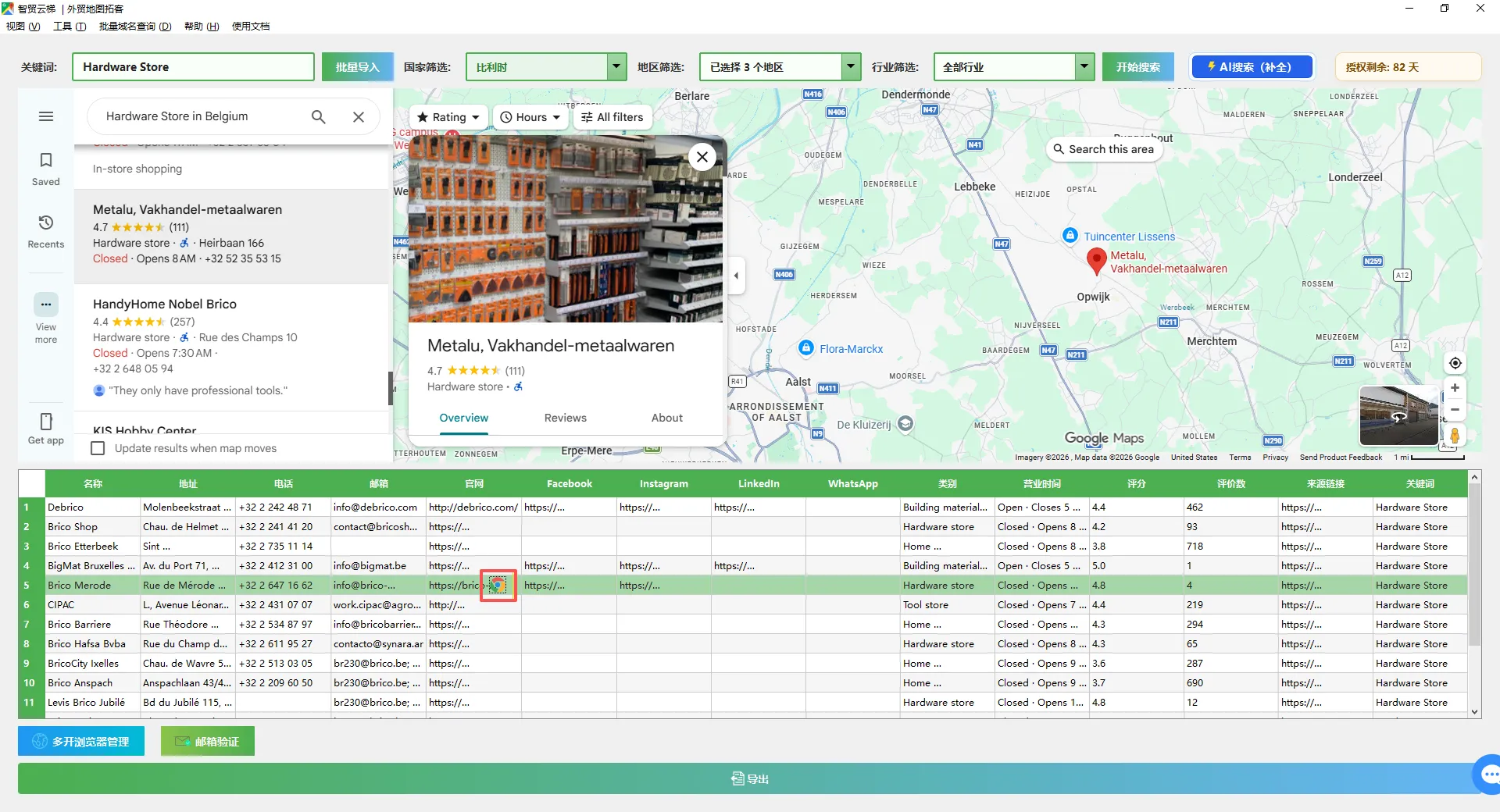This screenshot has height=812, width=1500.
Task: Click the +32 2 412 31 00 phone cell
Action: pyautogui.click(x=283, y=565)
